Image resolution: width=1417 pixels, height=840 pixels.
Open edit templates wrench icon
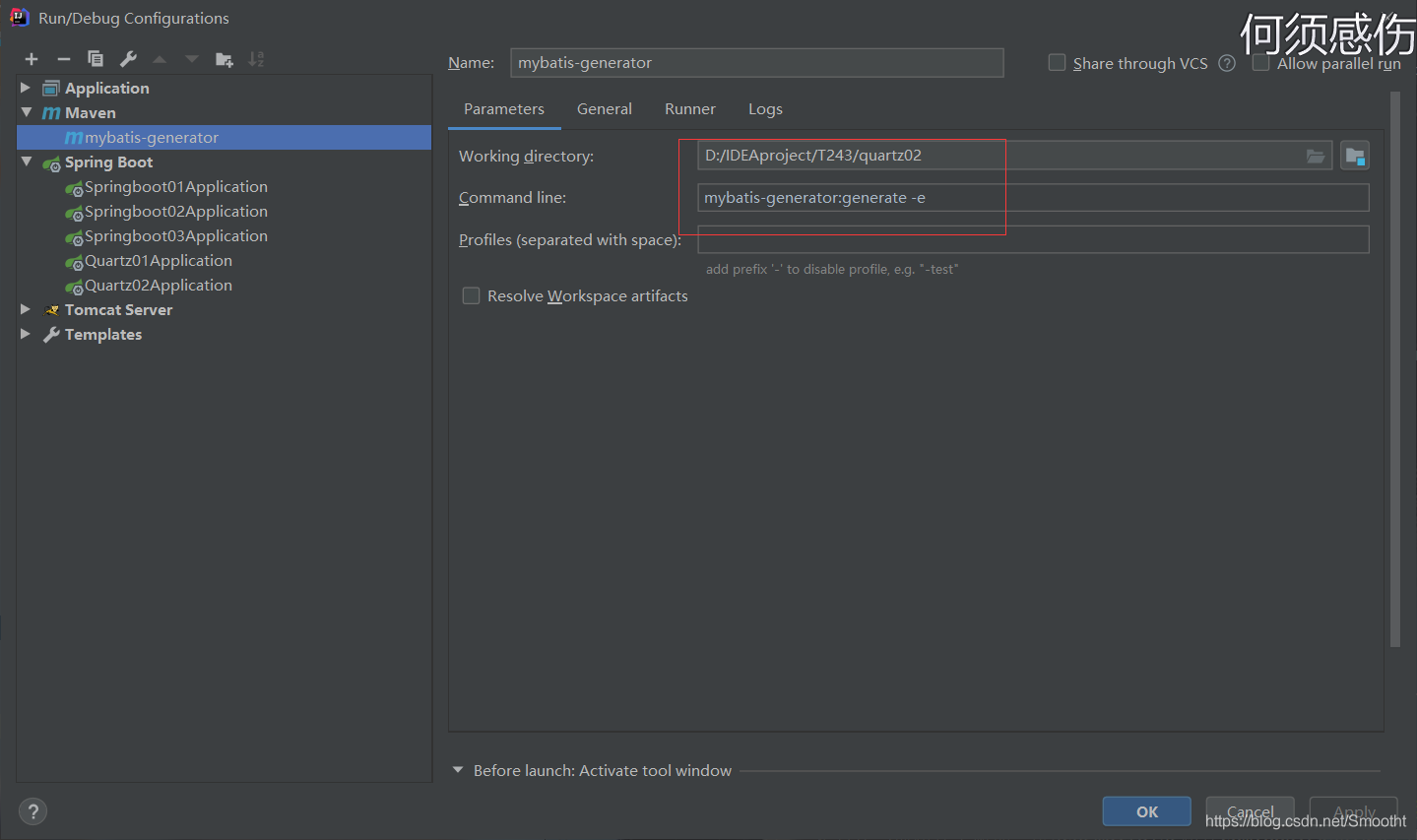128,59
